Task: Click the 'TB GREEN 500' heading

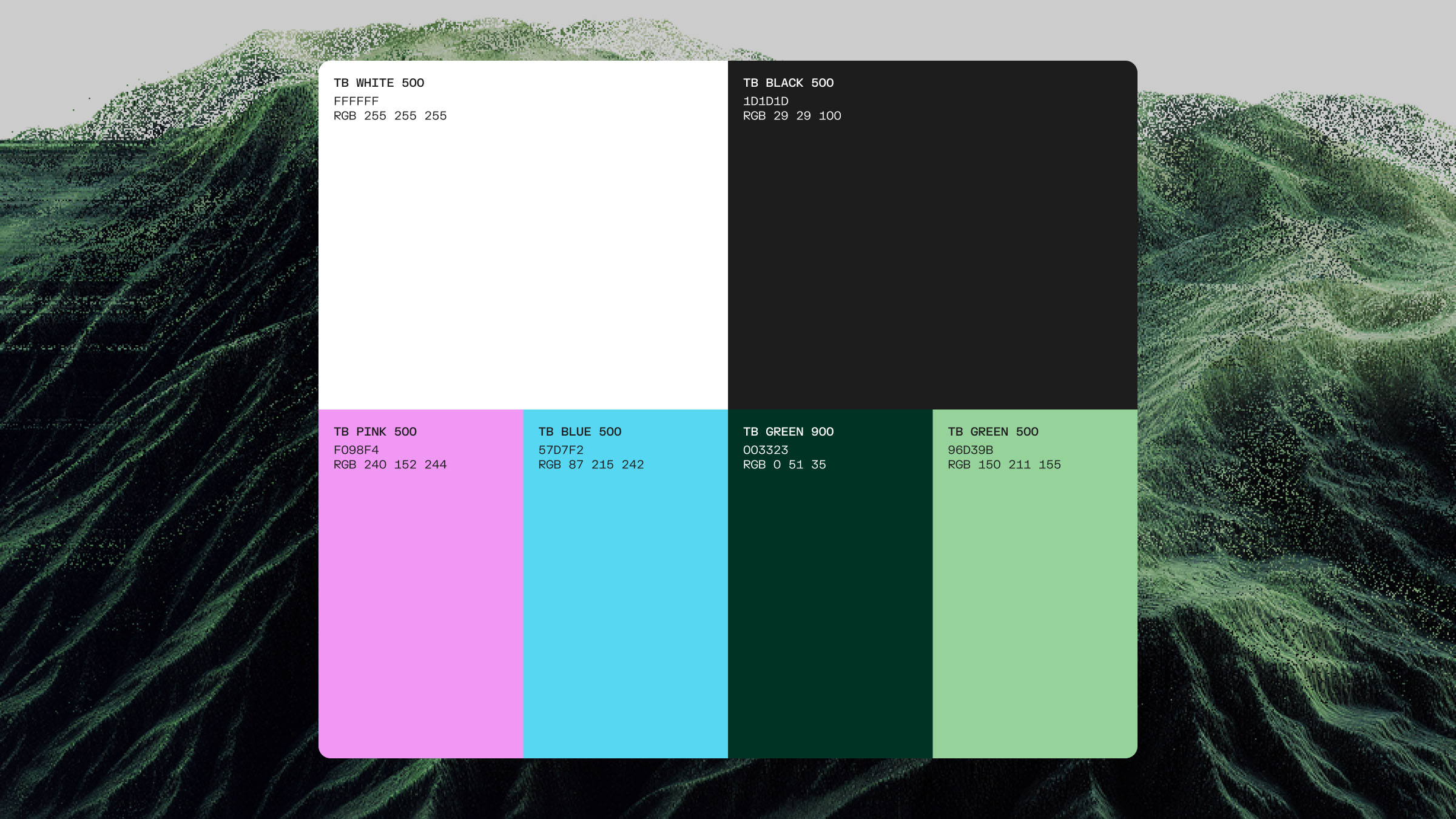Action: tap(993, 432)
